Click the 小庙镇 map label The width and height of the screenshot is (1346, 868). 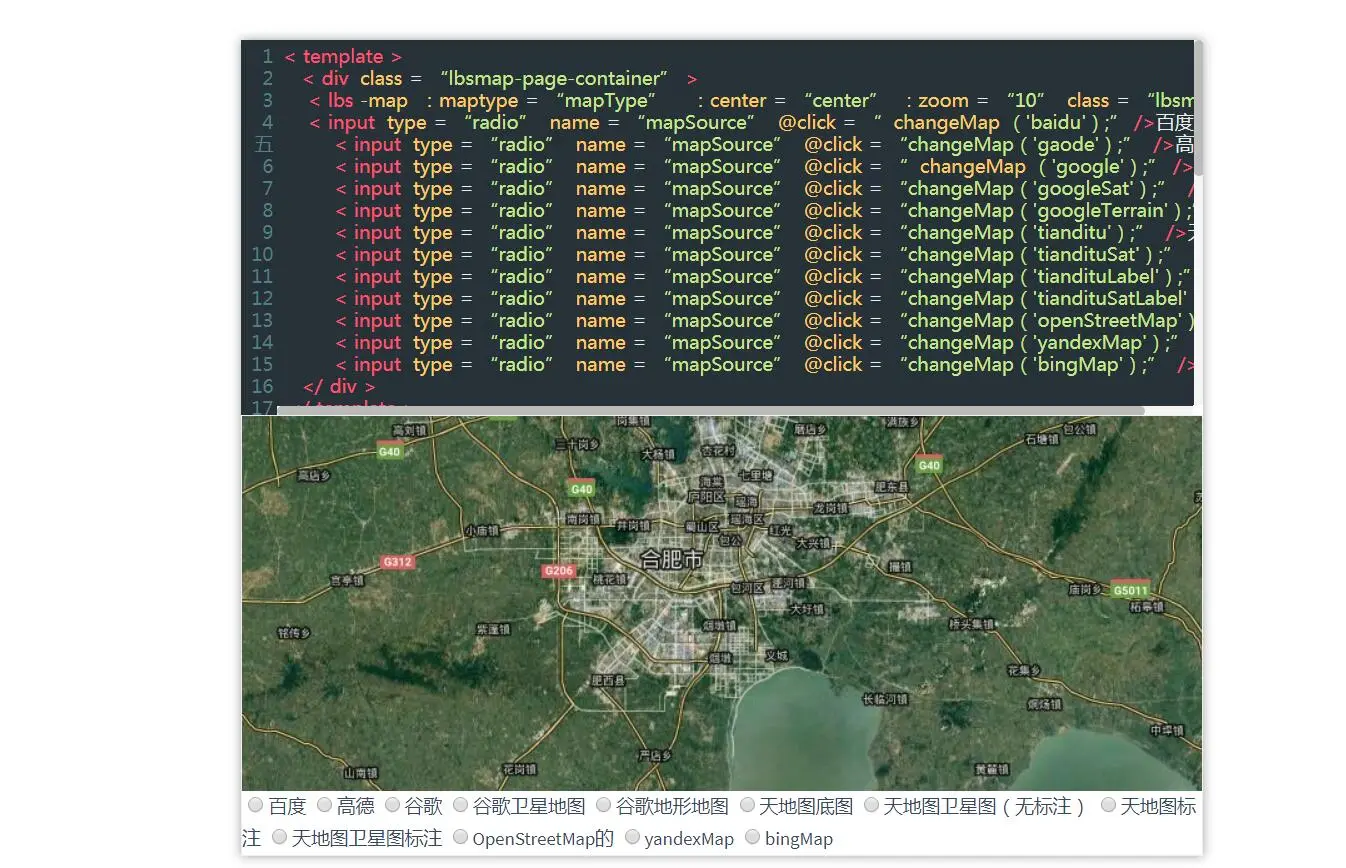(481, 531)
